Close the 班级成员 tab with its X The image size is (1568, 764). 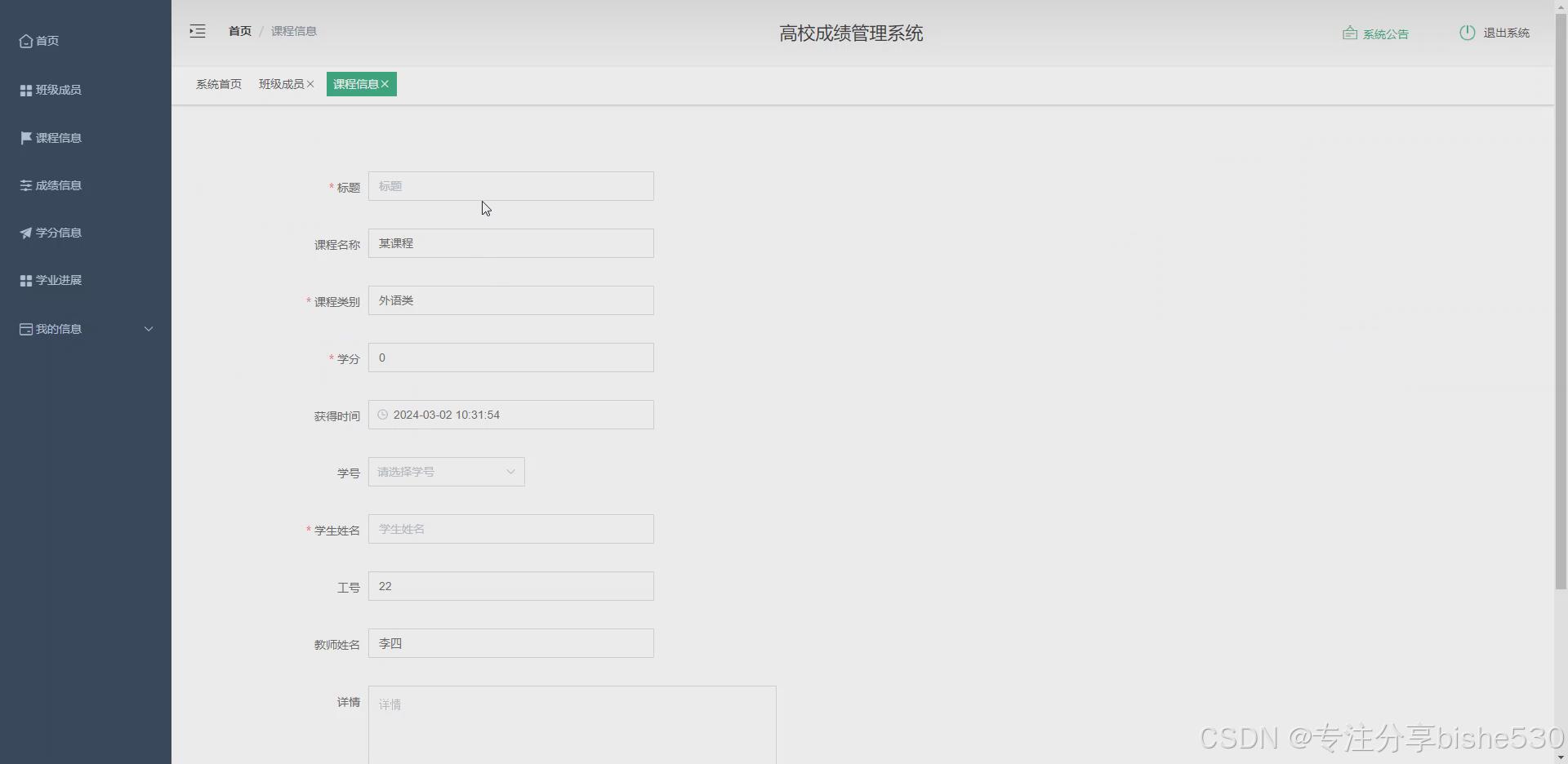310,84
